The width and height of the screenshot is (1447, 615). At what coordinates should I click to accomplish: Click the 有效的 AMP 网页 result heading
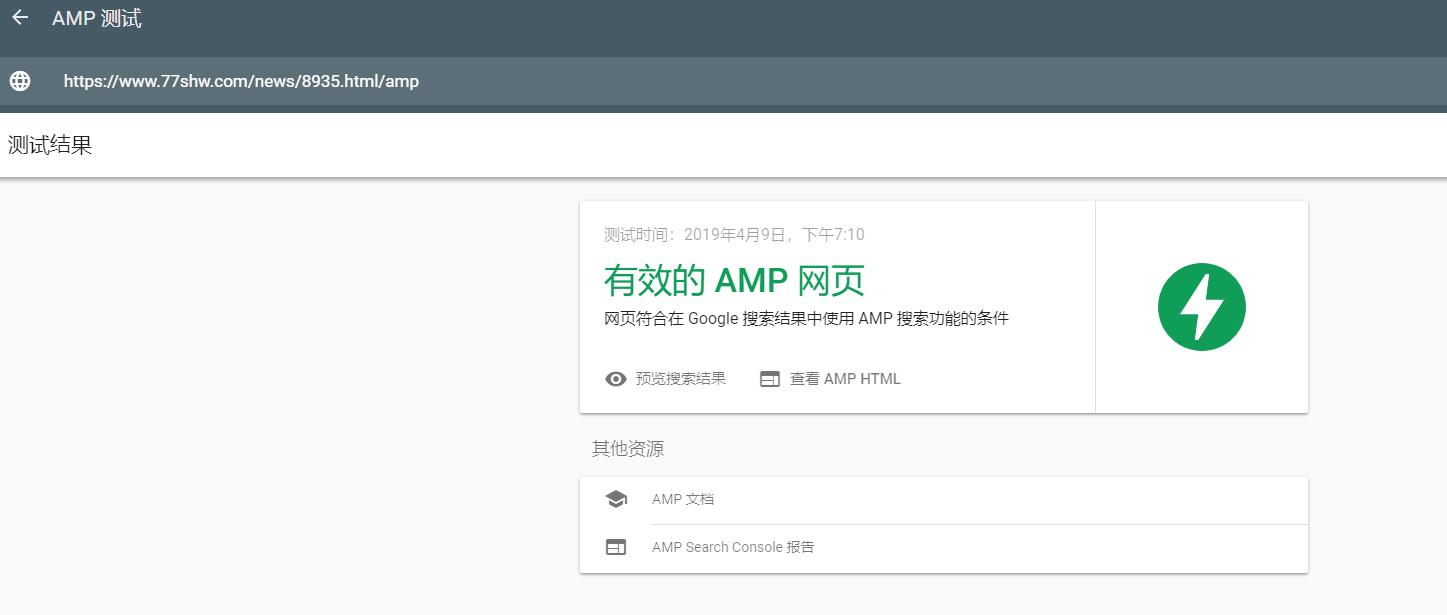pos(734,281)
